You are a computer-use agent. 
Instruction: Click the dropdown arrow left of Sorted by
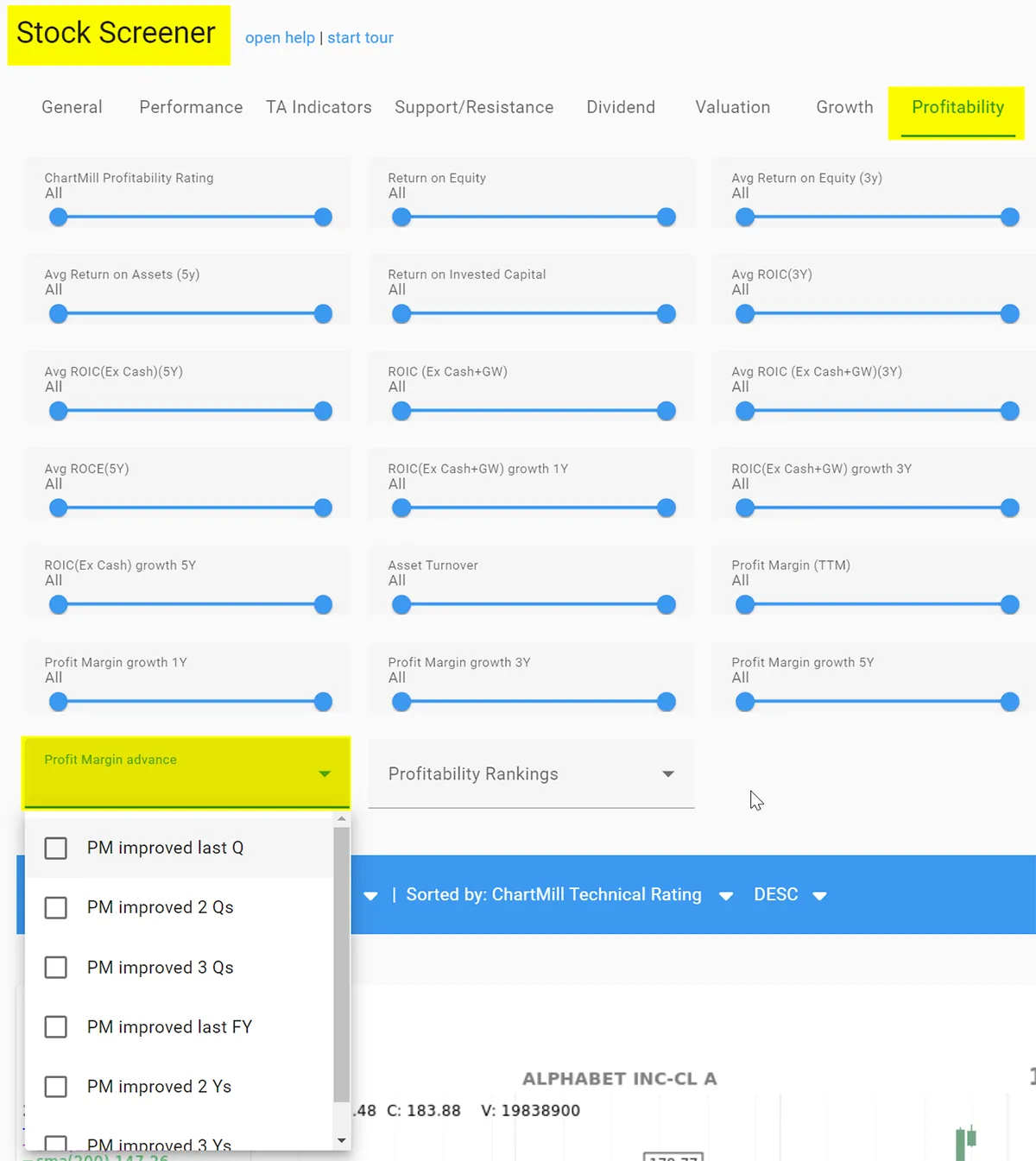(x=370, y=895)
